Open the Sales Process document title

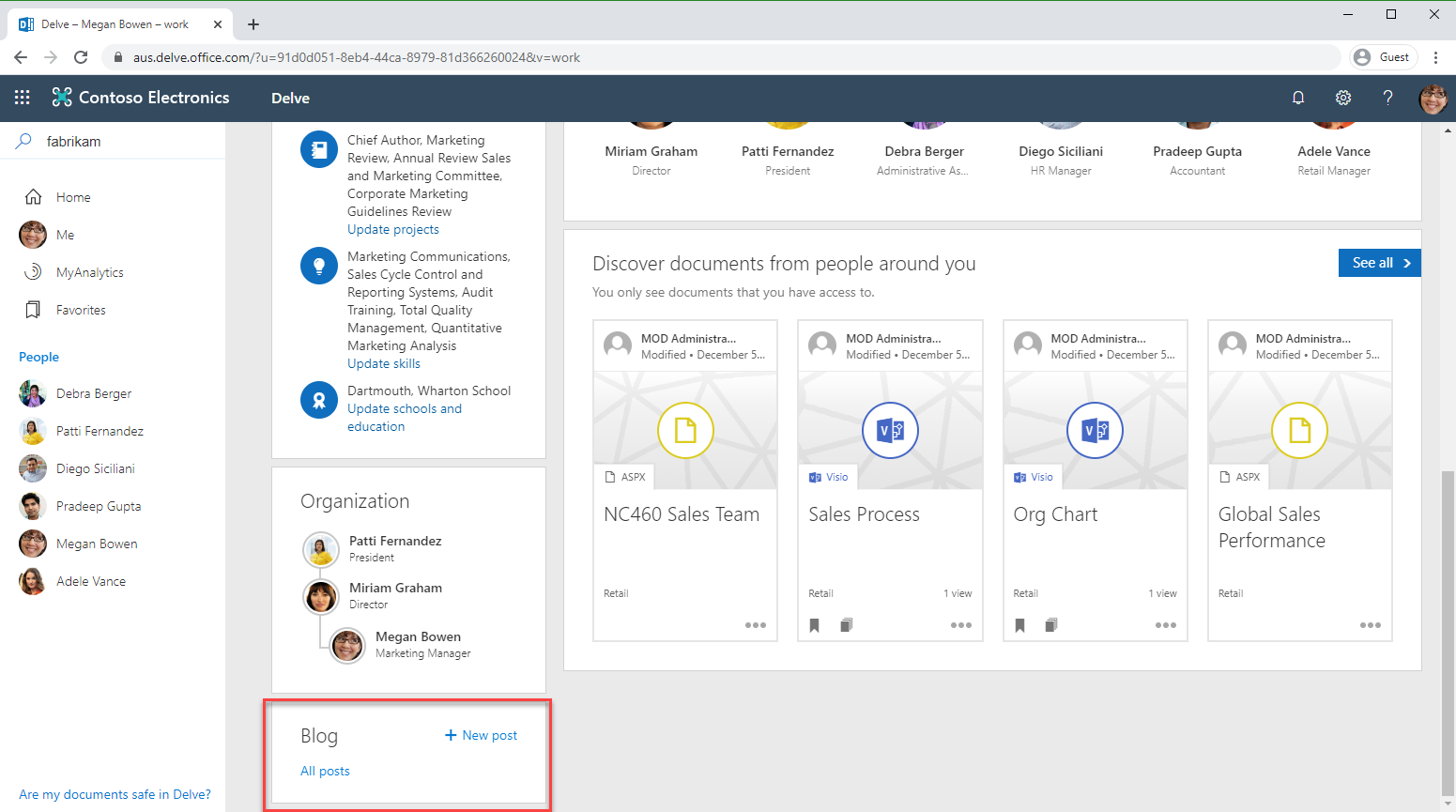pyautogui.click(x=864, y=514)
